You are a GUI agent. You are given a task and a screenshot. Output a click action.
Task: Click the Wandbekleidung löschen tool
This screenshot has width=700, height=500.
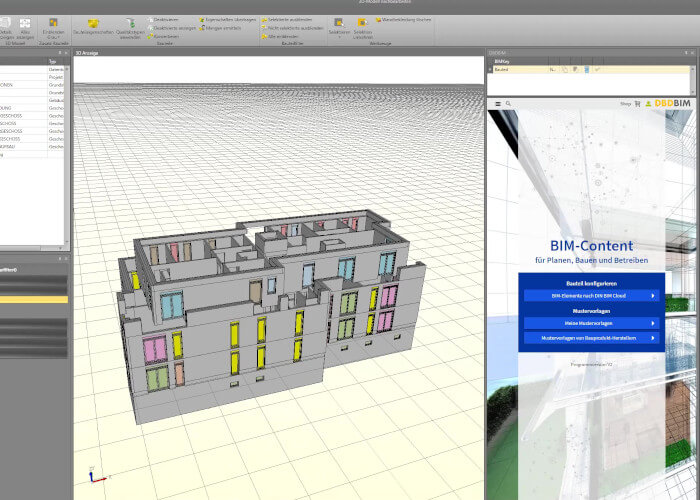[x=405, y=19]
